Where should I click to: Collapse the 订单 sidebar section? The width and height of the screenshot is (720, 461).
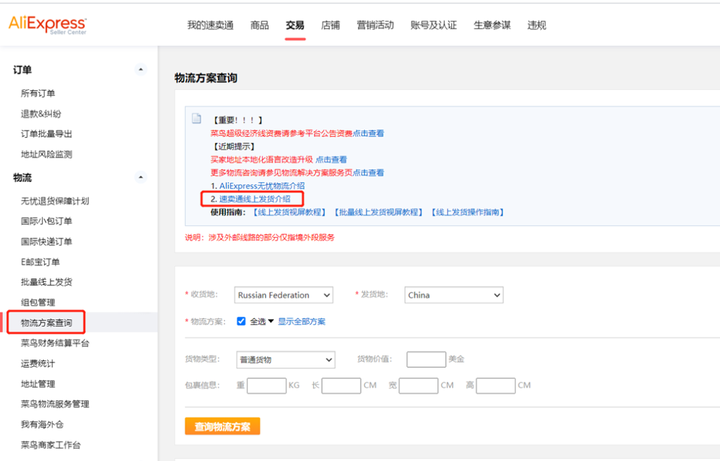(141, 70)
